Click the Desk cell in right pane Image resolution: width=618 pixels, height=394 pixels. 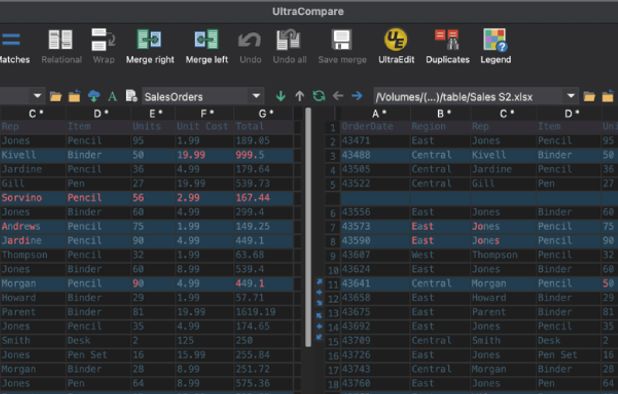[x=569, y=341]
